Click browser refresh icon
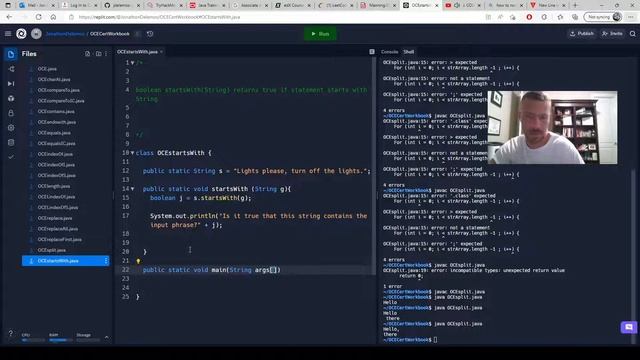The height and width of the screenshot is (360, 640). [38, 17]
